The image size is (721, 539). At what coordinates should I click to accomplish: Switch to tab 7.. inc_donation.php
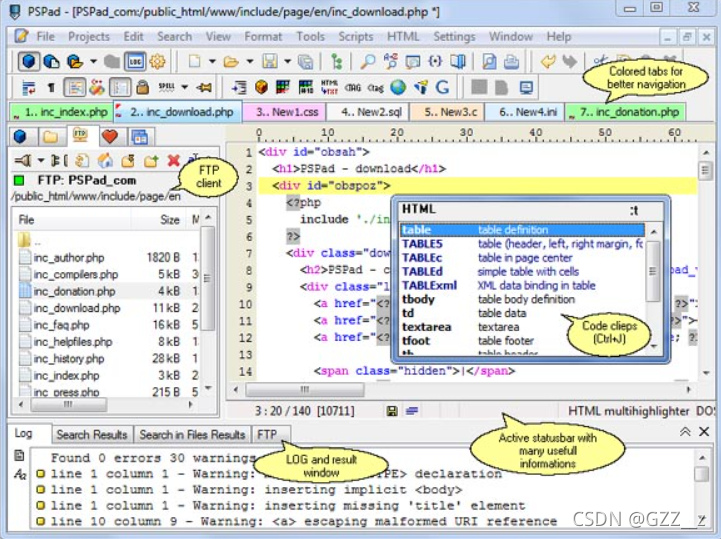(x=625, y=112)
